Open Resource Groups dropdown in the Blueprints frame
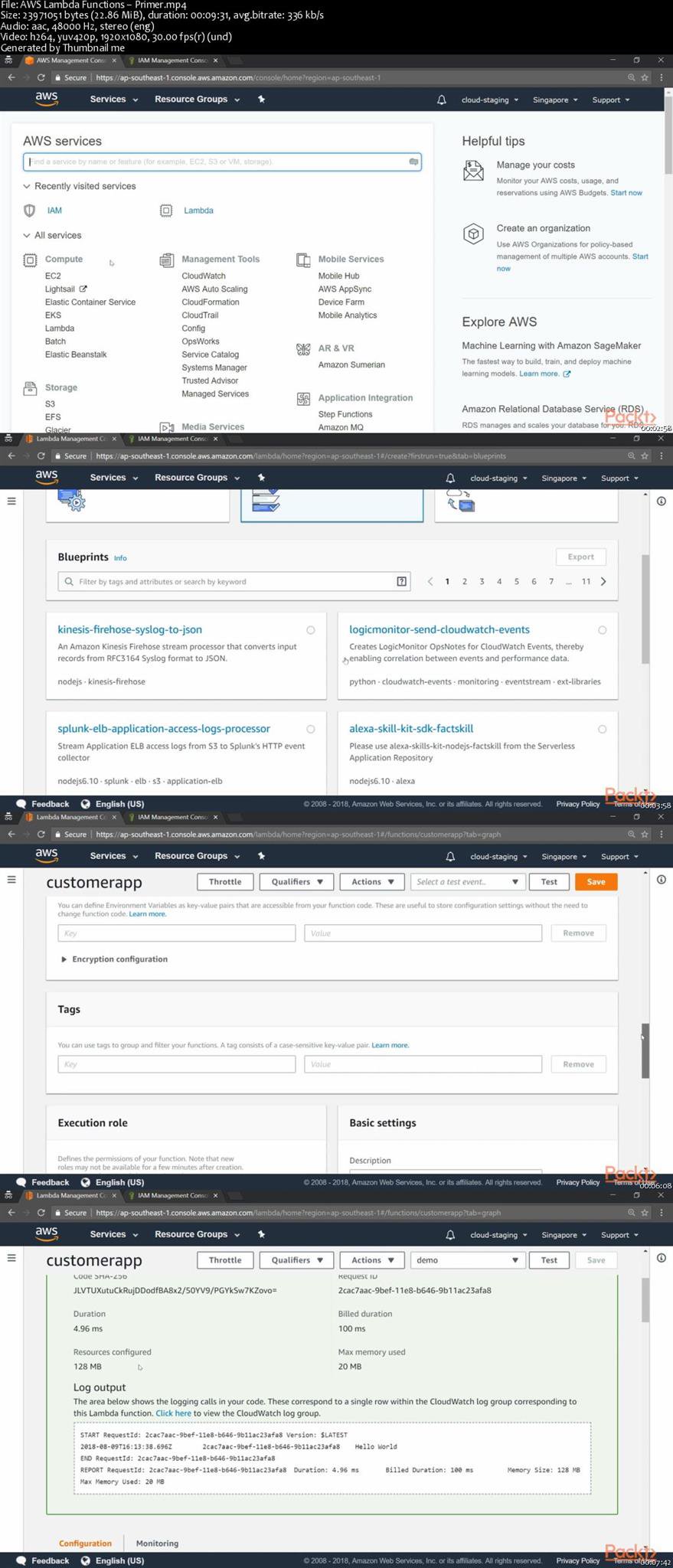The height and width of the screenshot is (1568, 673). coord(197,478)
